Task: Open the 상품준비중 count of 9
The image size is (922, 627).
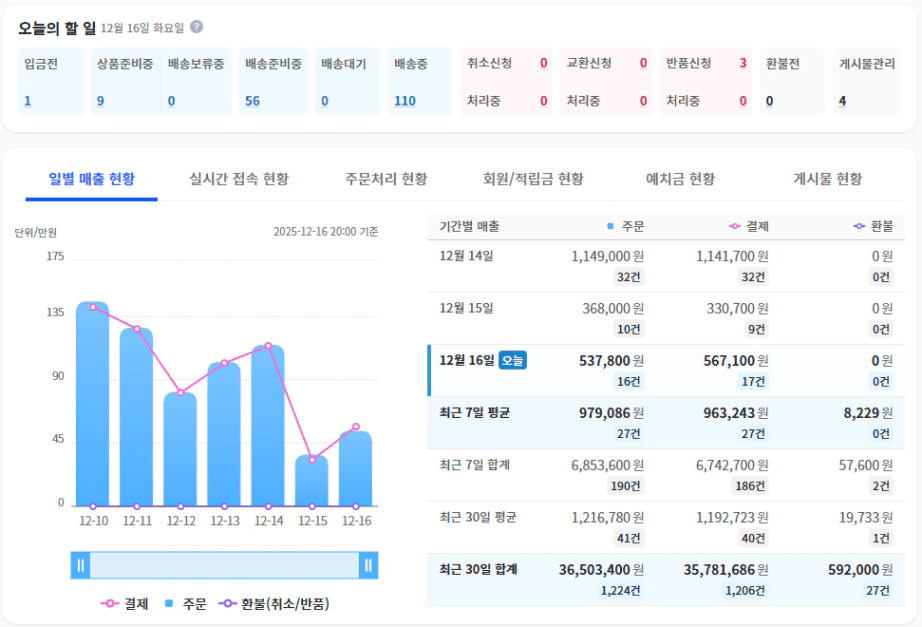Action: pyautogui.click(x=100, y=101)
